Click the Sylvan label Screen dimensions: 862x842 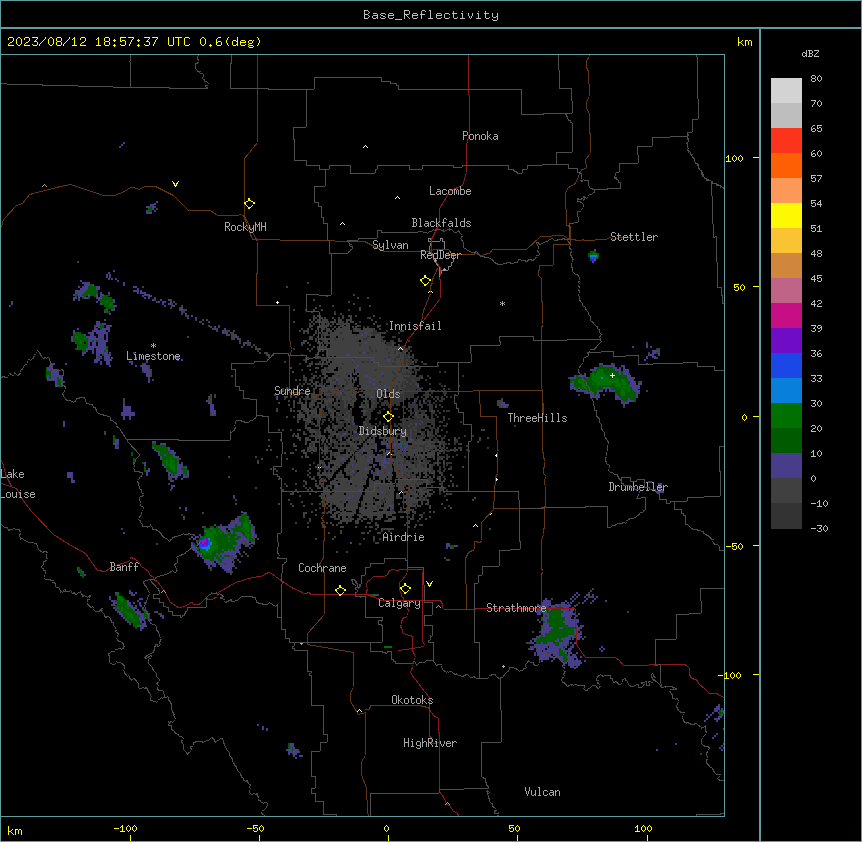coord(390,245)
